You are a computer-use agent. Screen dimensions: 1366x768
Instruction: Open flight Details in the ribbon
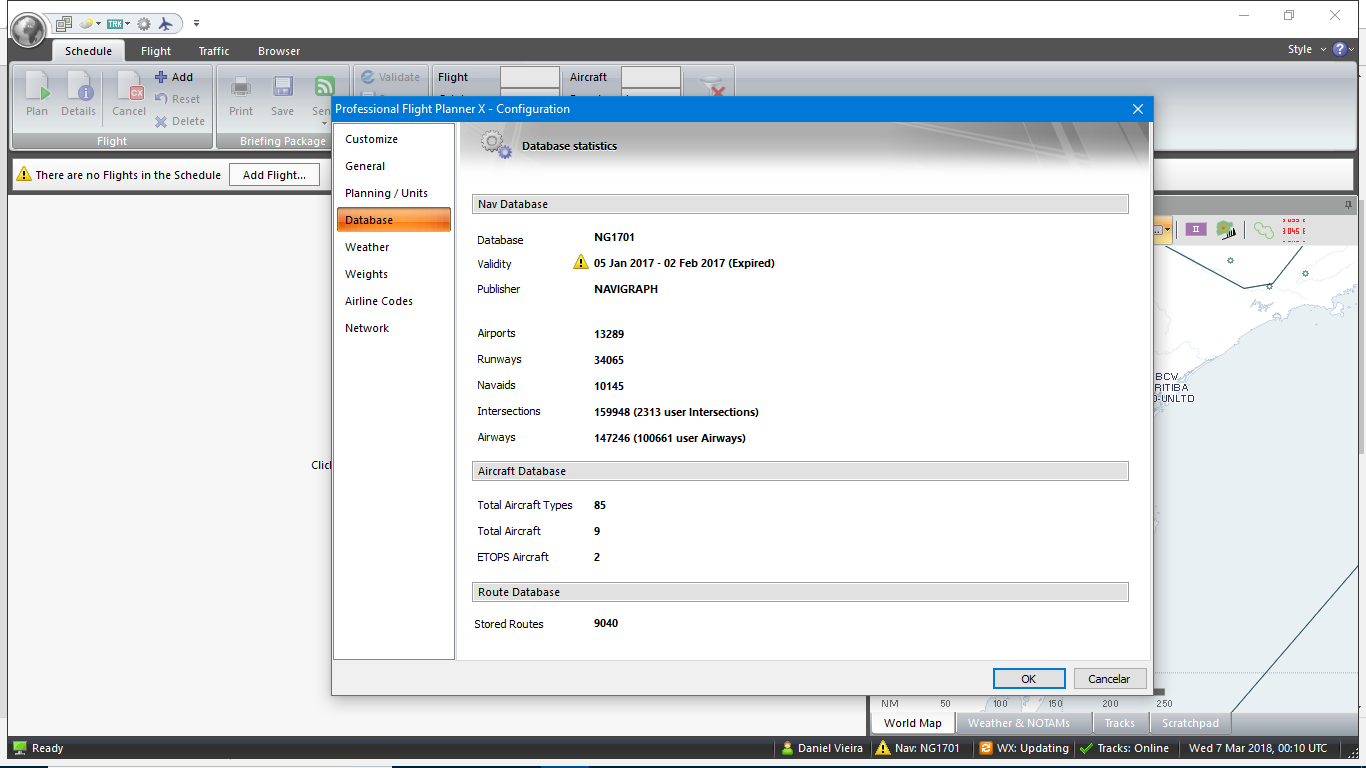[79, 94]
